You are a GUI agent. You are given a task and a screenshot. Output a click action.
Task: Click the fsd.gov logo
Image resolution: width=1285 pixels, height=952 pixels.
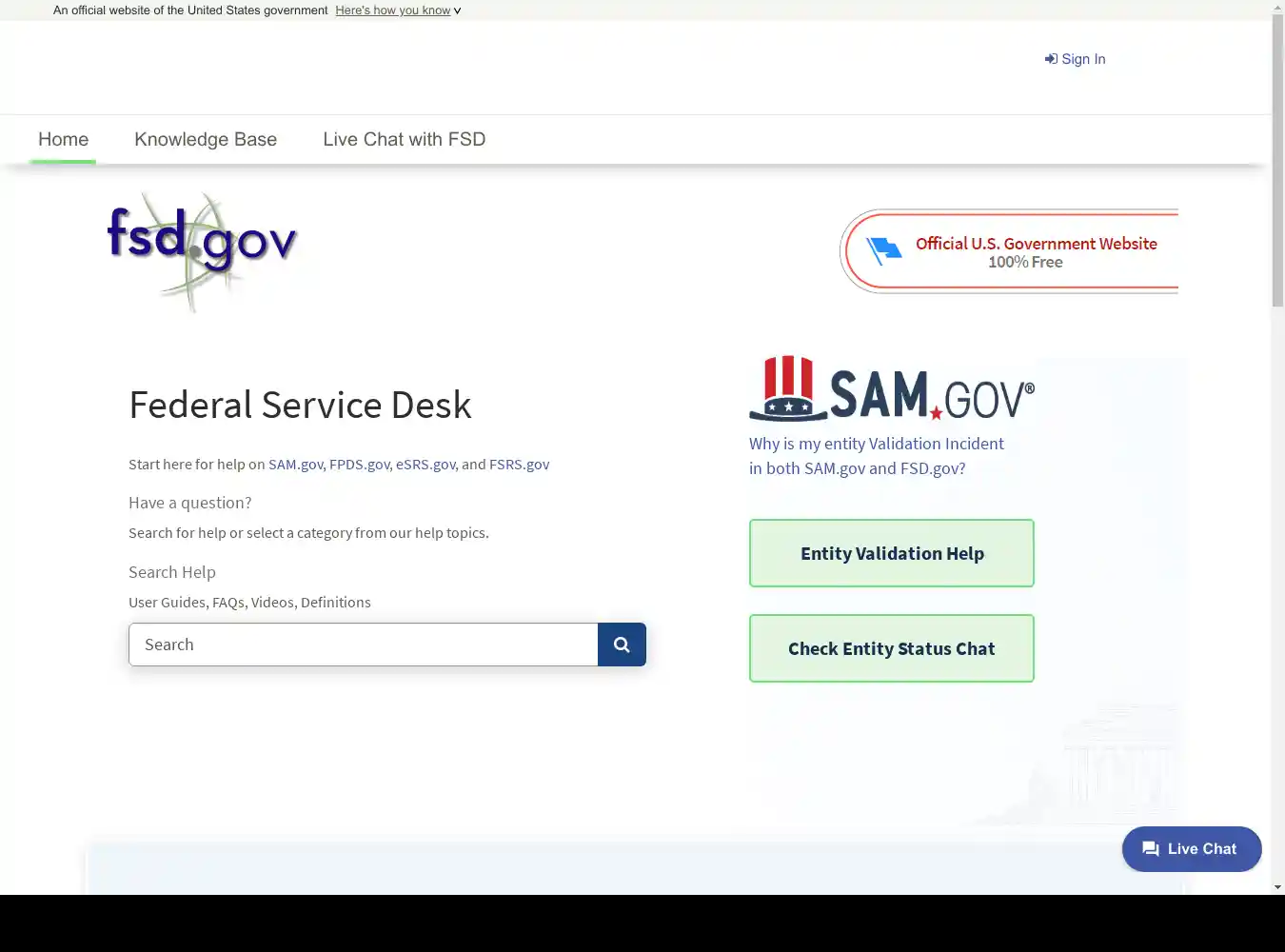tap(202, 251)
